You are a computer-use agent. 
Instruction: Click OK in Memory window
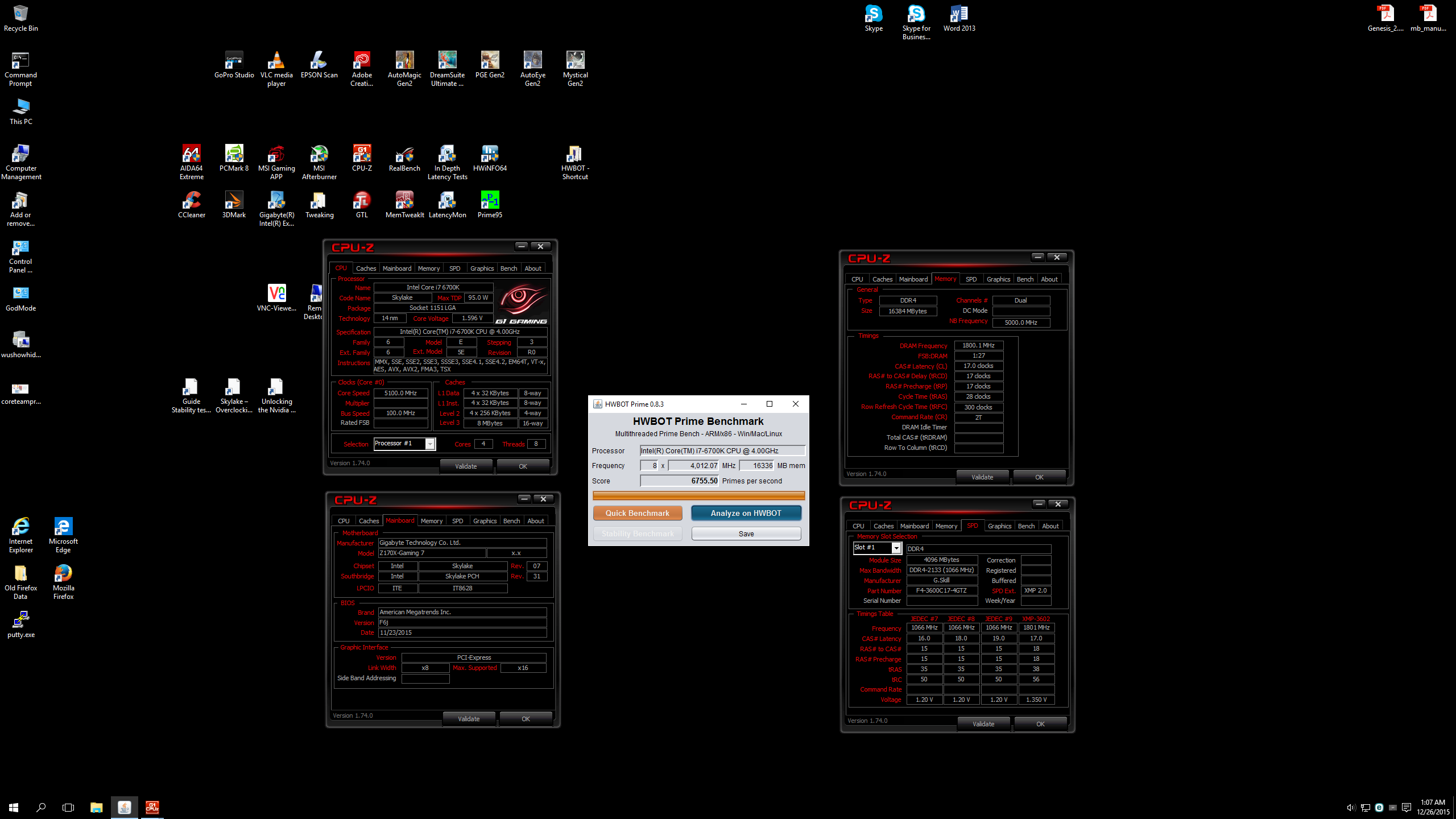(x=1039, y=477)
